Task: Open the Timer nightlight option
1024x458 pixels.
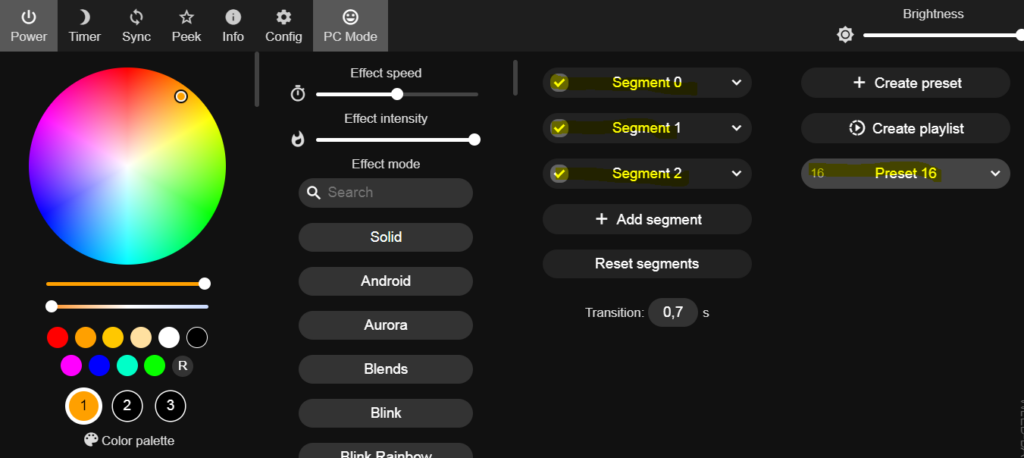Action: tap(85, 26)
